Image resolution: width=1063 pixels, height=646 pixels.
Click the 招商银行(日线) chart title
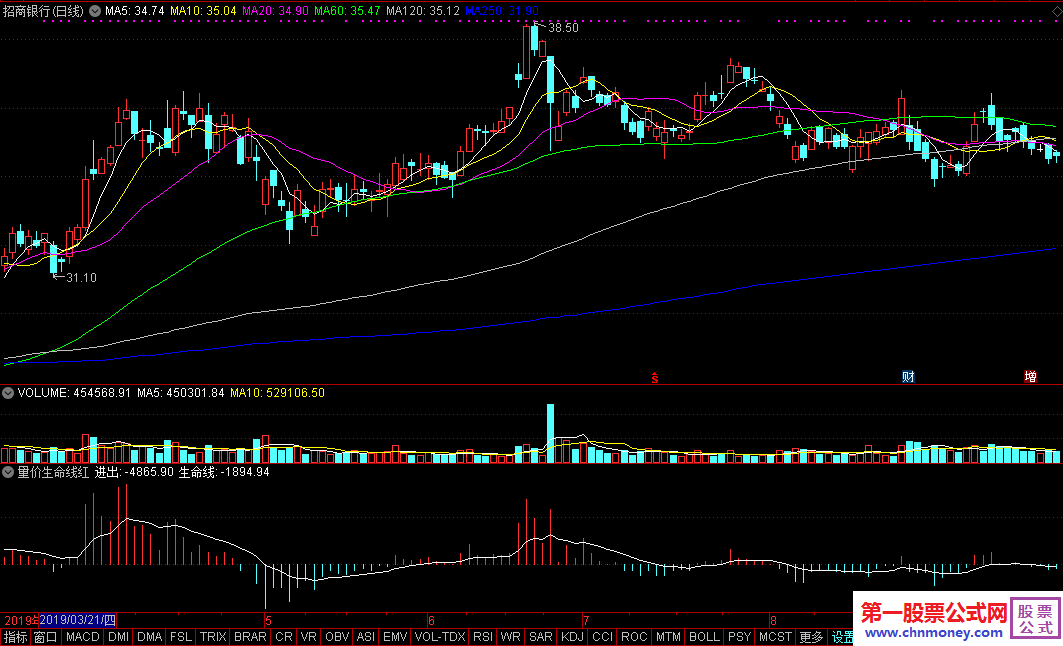click(x=43, y=11)
